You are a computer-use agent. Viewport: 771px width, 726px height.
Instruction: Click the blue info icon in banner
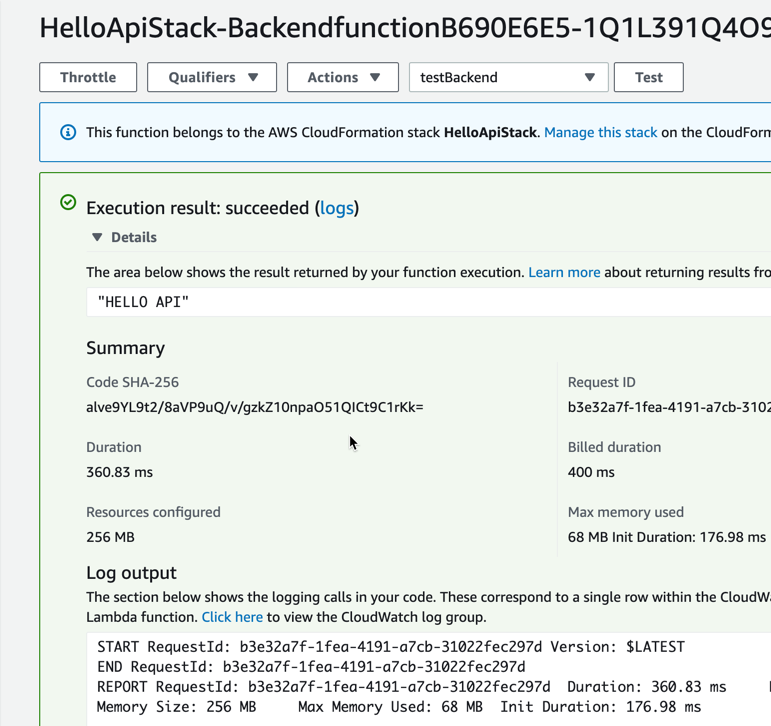tap(68, 132)
